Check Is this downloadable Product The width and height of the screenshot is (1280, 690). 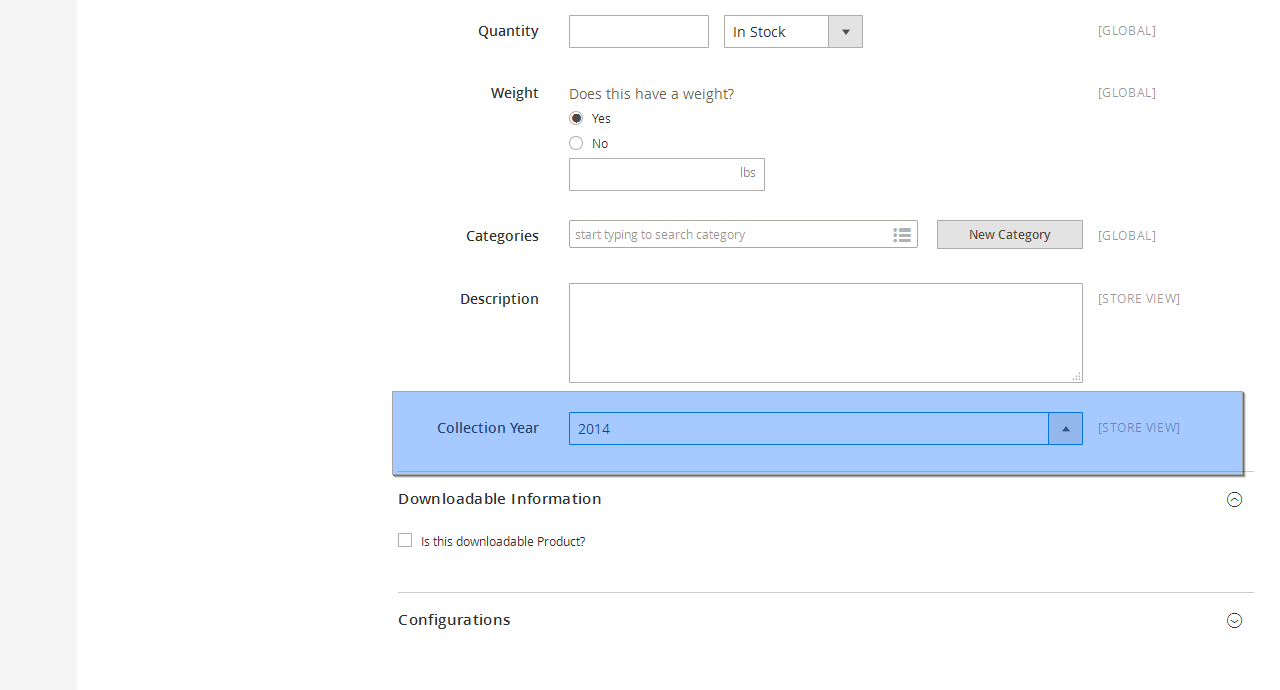pyautogui.click(x=405, y=540)
